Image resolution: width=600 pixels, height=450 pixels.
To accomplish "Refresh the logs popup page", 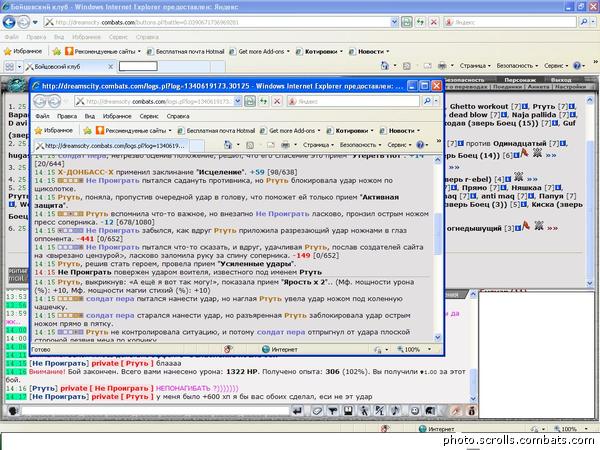I will click(x=263, y=101).
